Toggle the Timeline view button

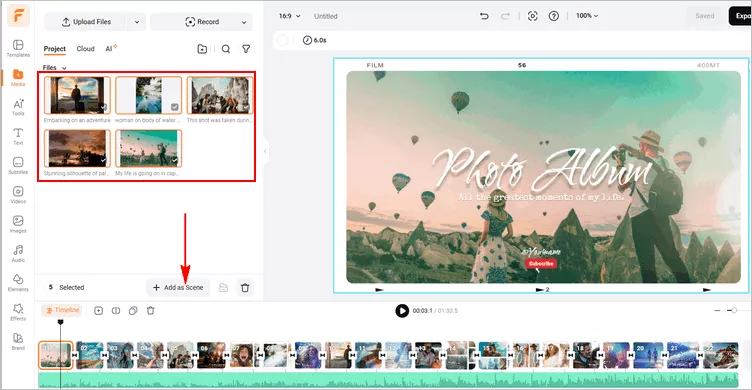62,310
